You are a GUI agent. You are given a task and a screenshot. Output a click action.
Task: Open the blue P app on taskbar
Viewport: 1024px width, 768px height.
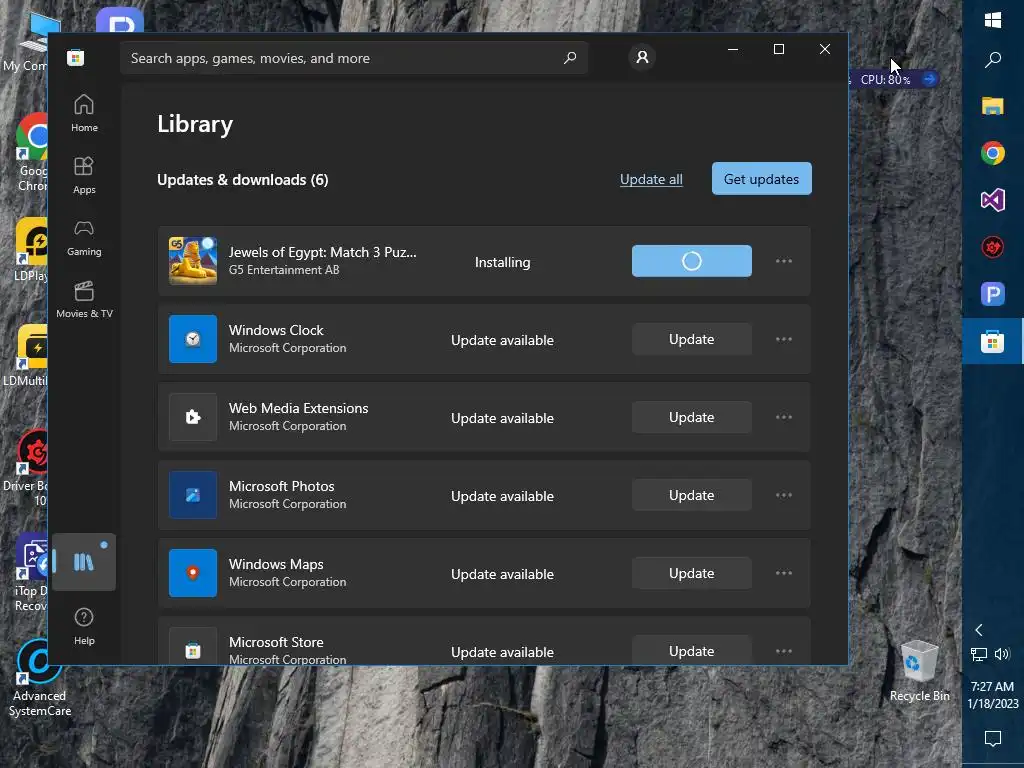[993, 294]
